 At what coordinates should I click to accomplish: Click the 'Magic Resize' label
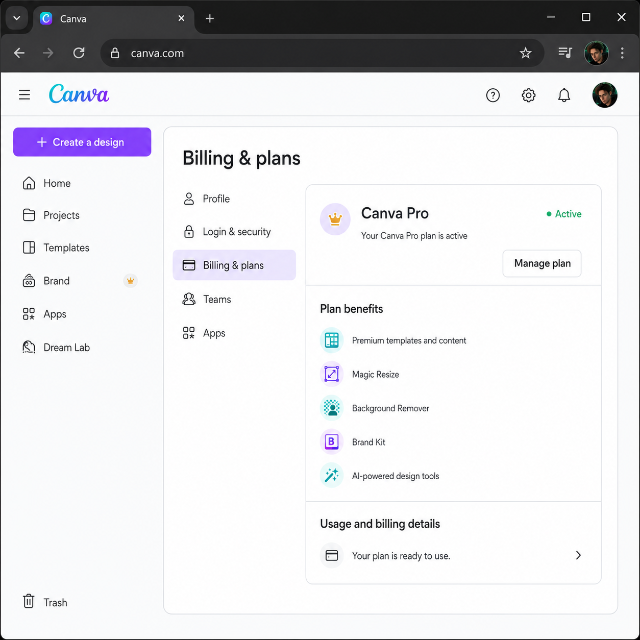coord(376,374)
